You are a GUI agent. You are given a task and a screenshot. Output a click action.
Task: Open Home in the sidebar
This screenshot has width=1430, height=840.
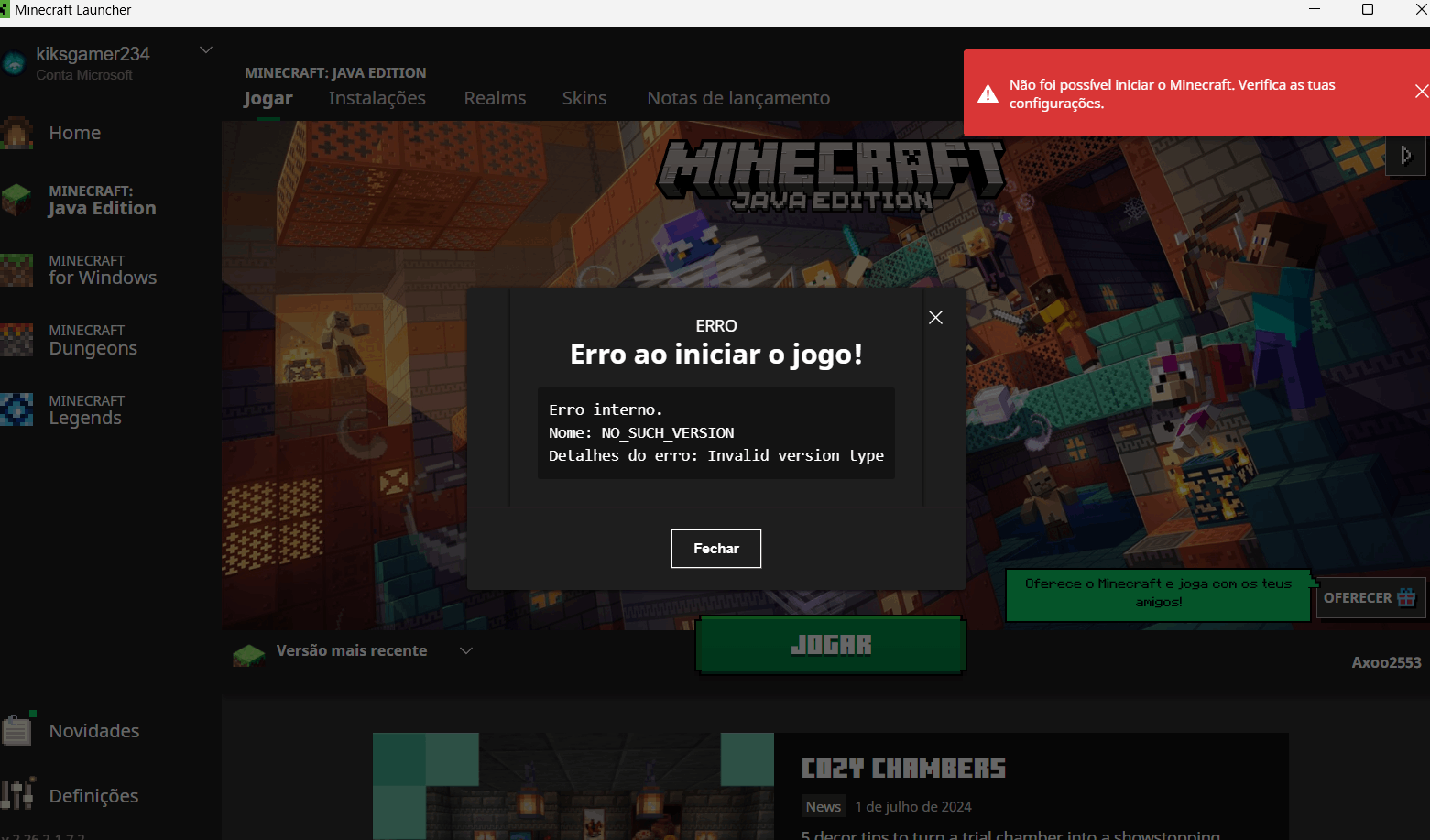75,133
